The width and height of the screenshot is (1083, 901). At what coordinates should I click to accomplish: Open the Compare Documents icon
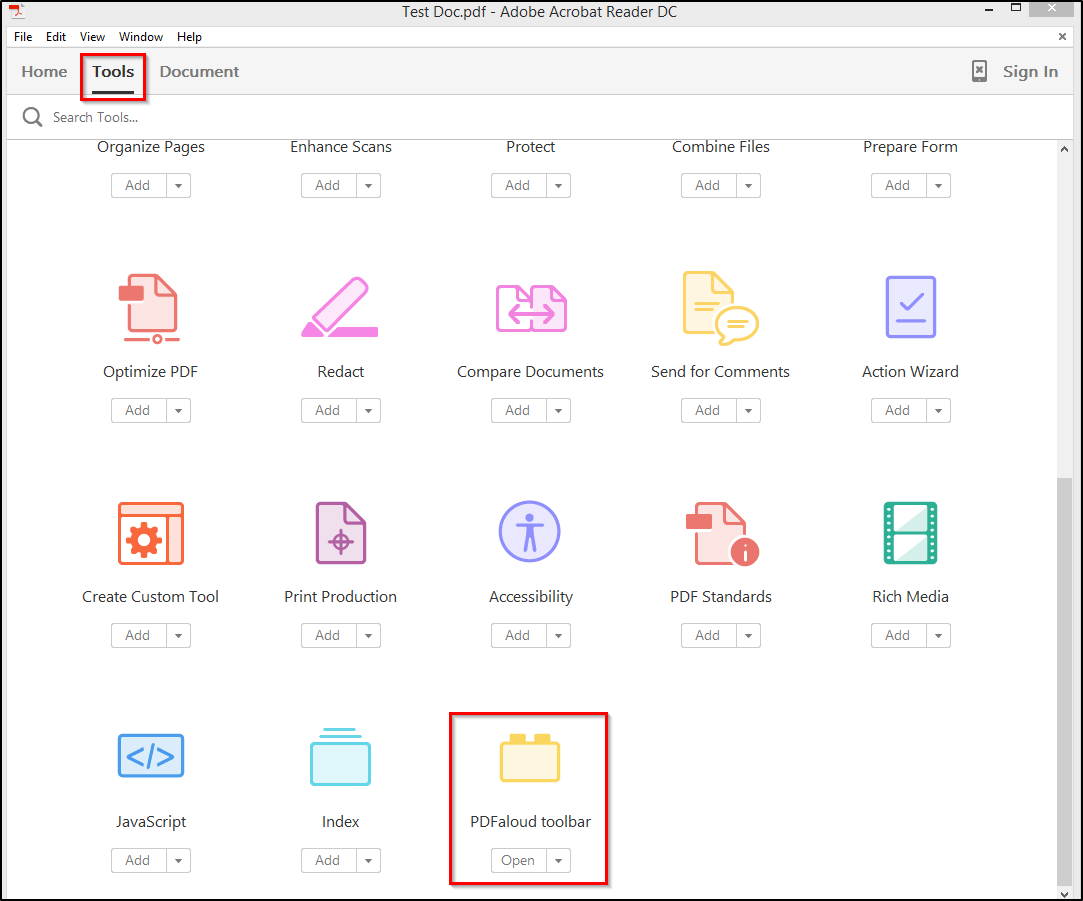tap(530, 308)
